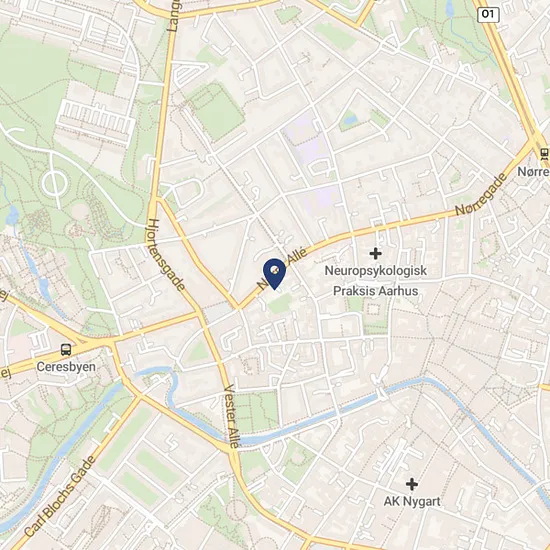Select the Carl Blochs Gade street label
Viewport: 550px width, 550px height.
[x=60, y=496]
